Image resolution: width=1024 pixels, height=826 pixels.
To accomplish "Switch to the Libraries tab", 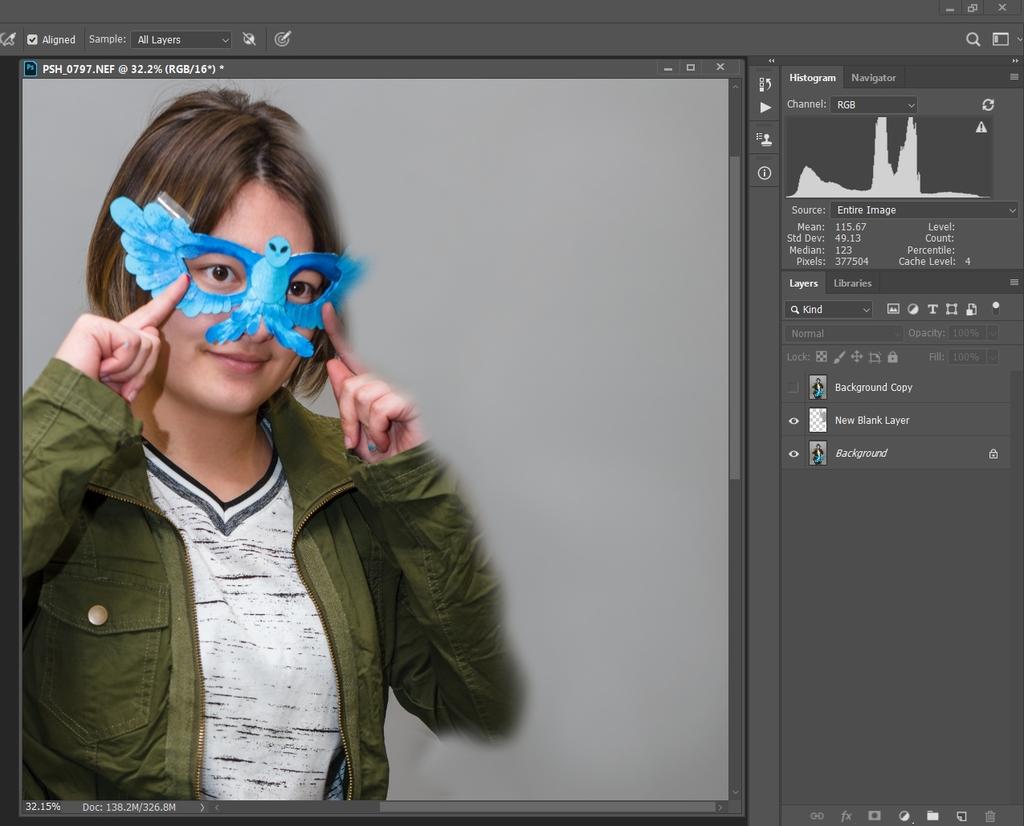I will [852, 283].
